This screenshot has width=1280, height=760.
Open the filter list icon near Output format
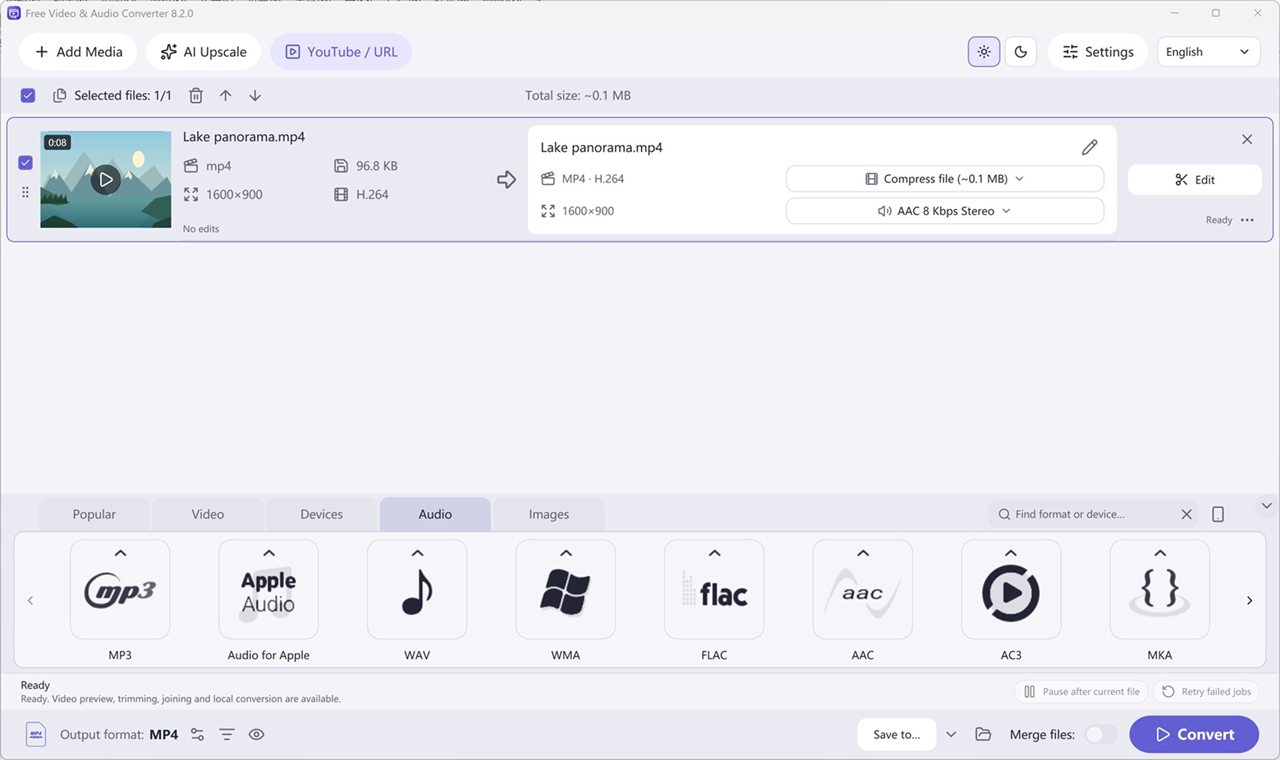pos(227,734)
